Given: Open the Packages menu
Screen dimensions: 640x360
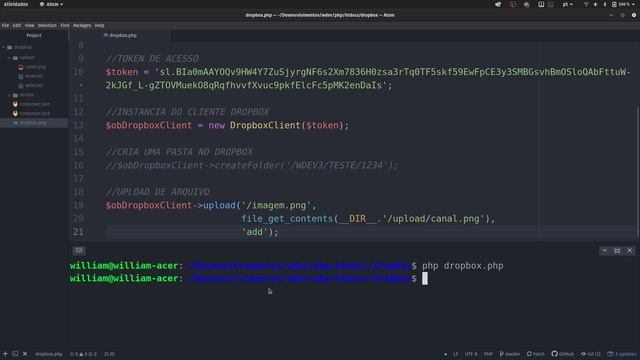Looking at the screenshot, I should [x=82, y=25].
